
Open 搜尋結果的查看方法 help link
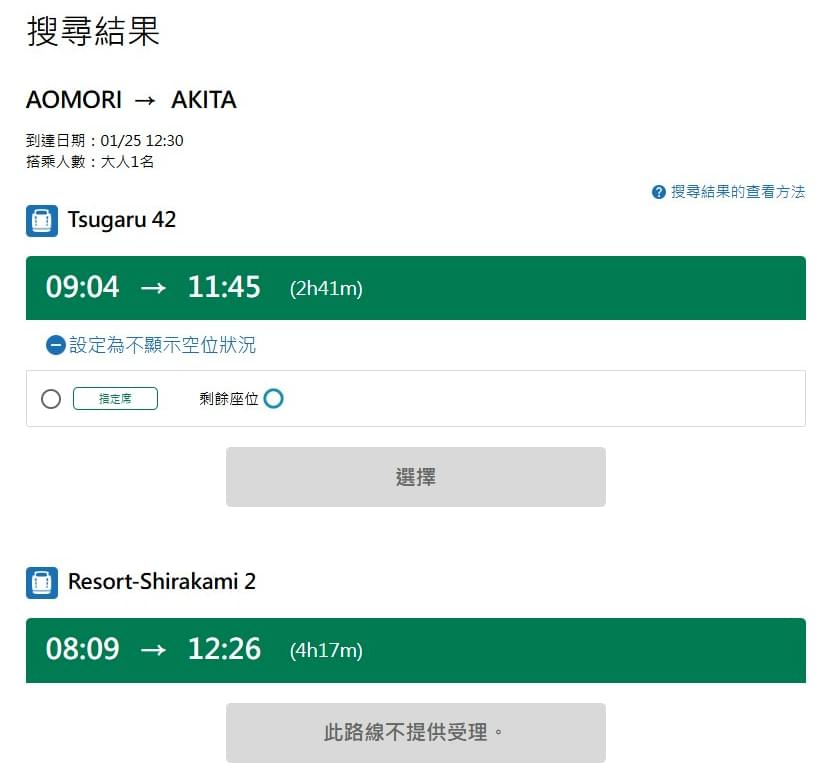click(x=738, y=192)
